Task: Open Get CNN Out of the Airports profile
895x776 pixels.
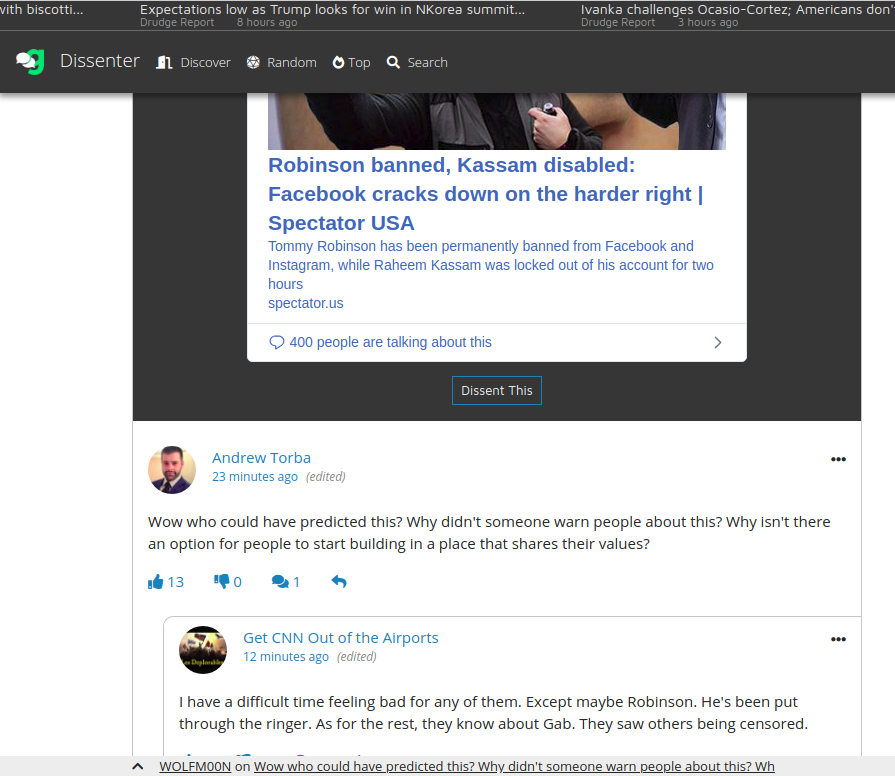Action: pos(341,637)
